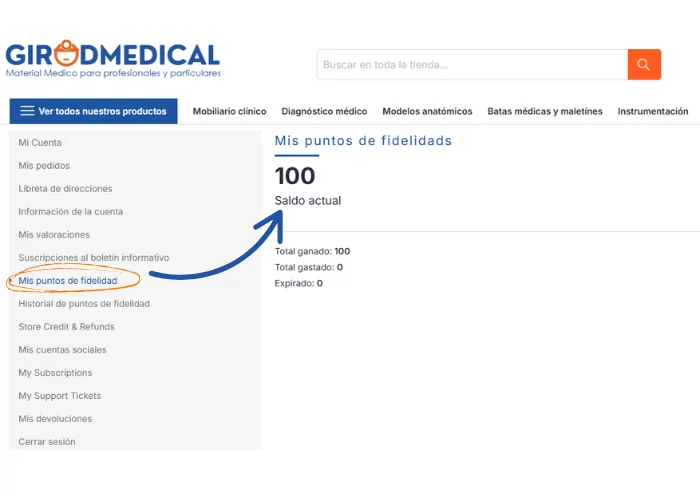Viewport: 700px width, 500px height.
Task: Go to Store Credit & Refunds
Action: 66,327
